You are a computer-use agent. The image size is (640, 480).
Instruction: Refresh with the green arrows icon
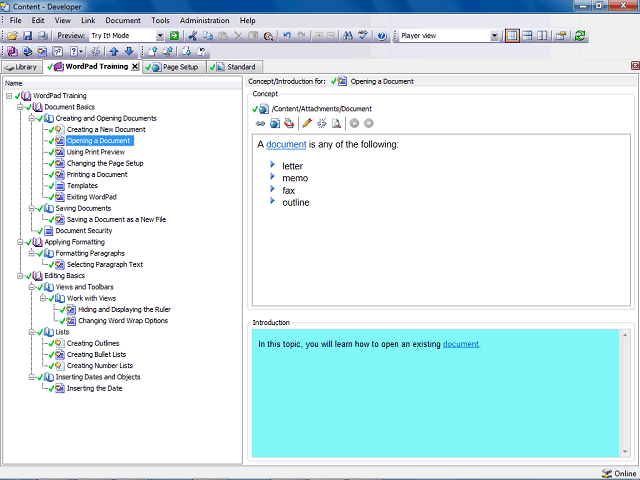click(580, 36)
